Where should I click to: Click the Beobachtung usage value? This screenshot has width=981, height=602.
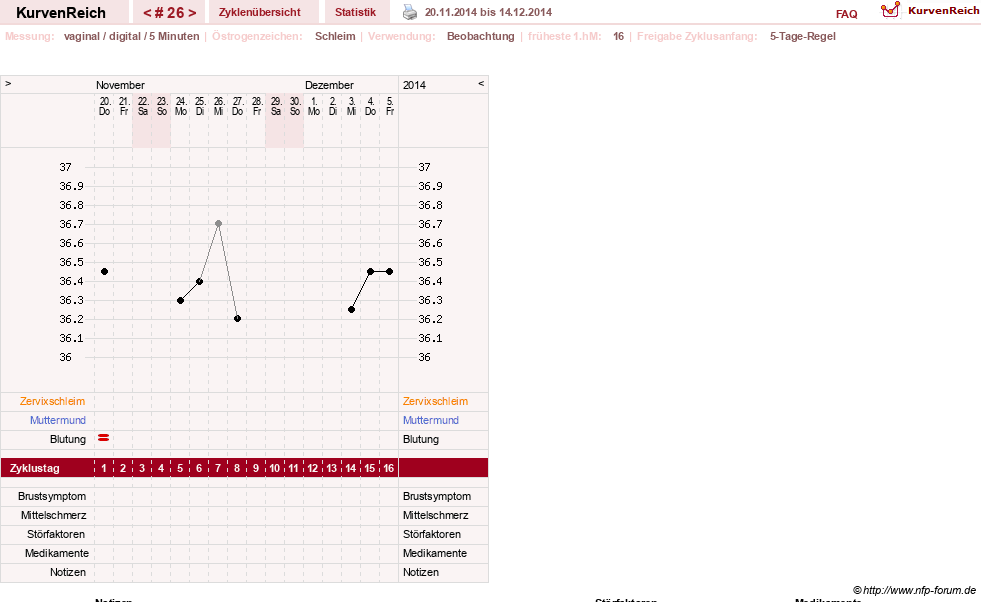[480, 36]
